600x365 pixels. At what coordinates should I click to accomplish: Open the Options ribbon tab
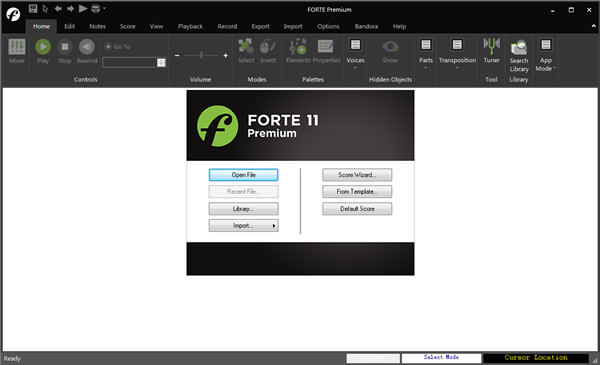[x=328, y=26]
